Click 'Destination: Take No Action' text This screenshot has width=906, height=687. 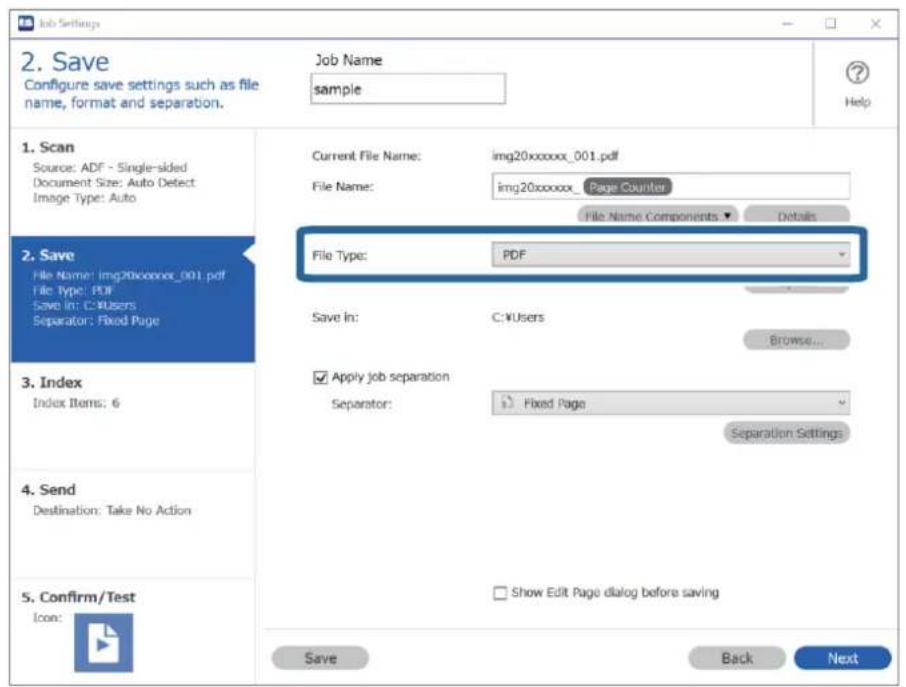coord(112,510)
